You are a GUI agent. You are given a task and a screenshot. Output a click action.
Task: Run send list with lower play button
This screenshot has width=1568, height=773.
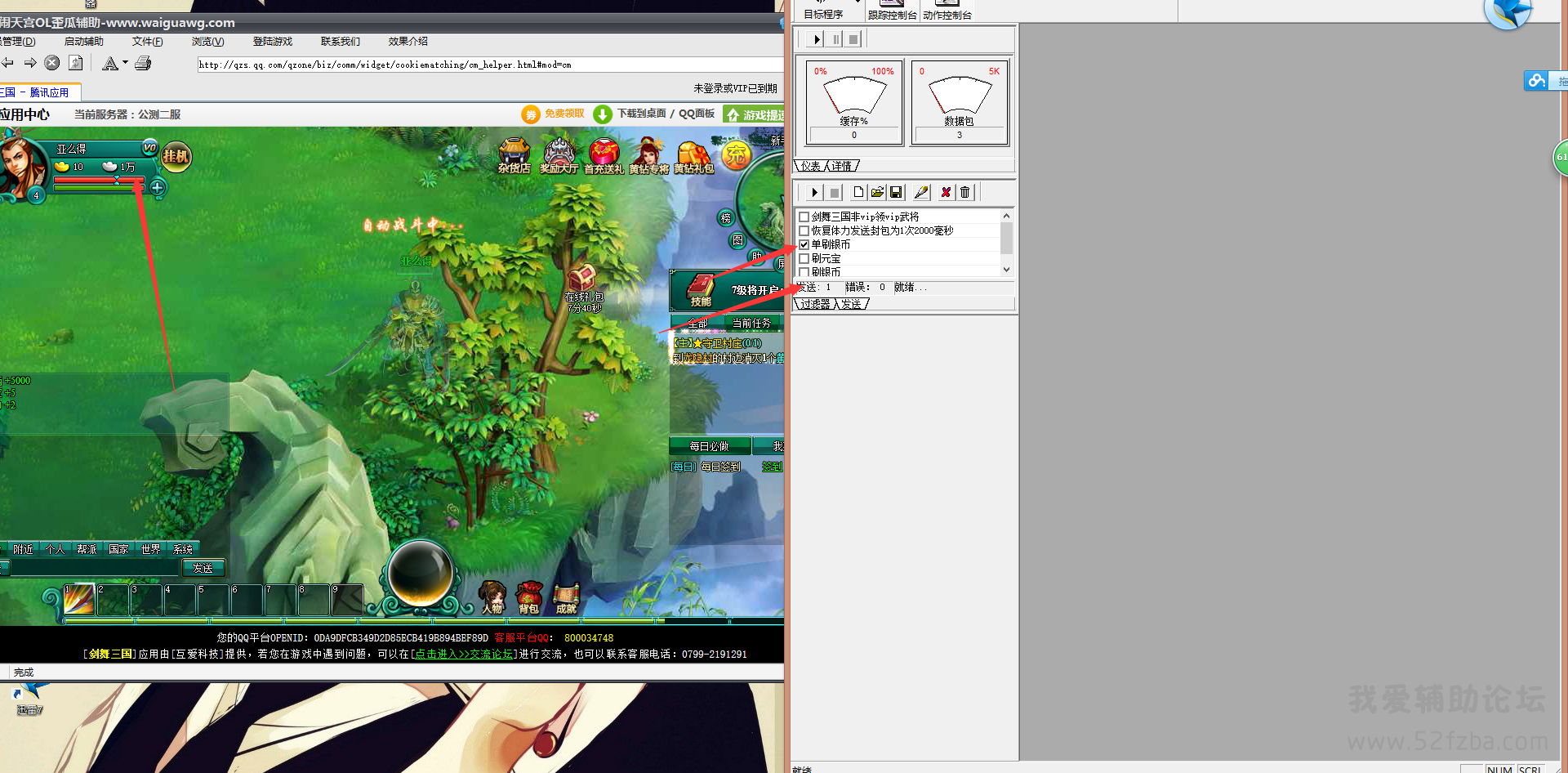click(814, 192)
